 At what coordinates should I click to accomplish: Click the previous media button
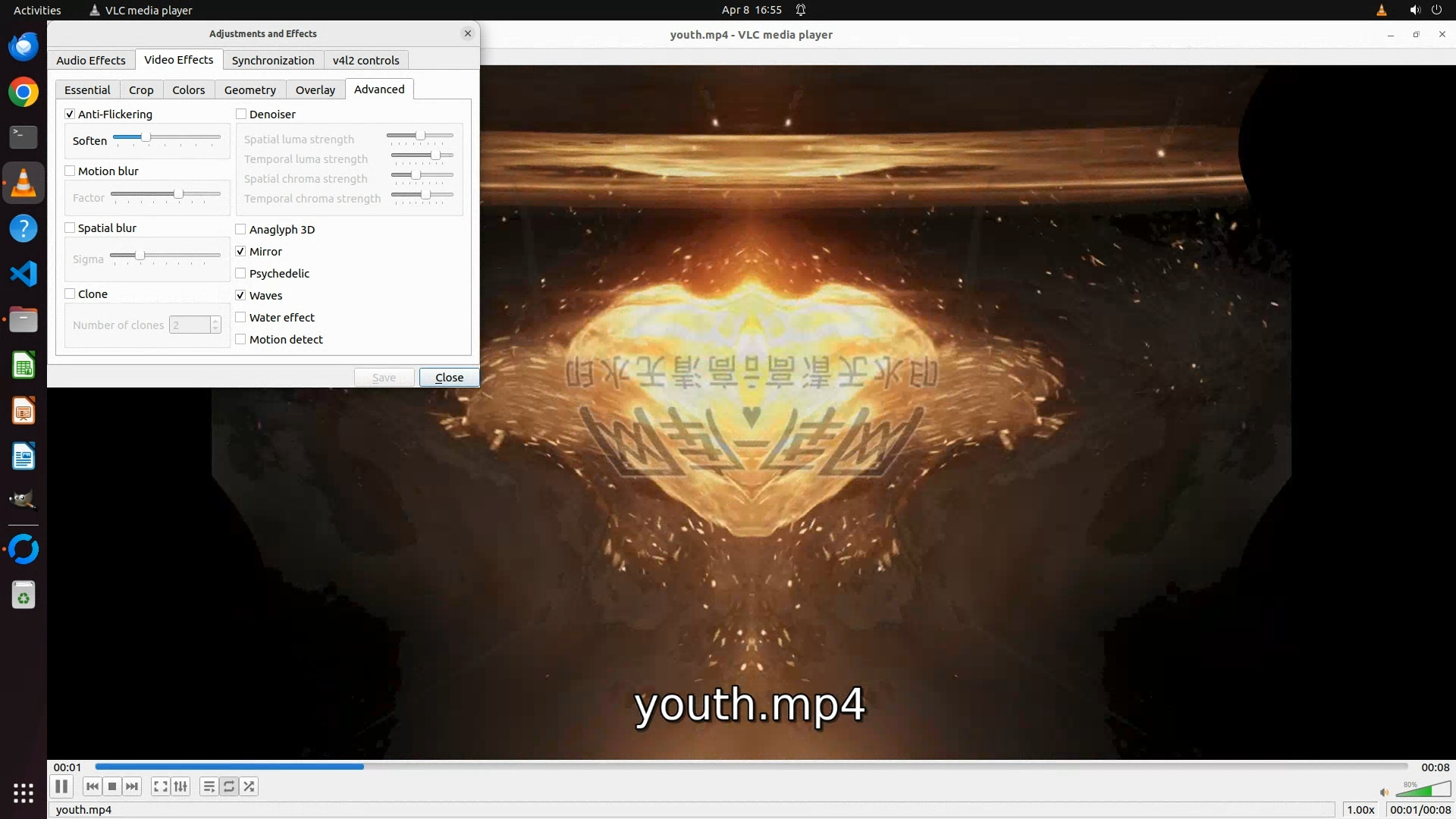[93, 786]
